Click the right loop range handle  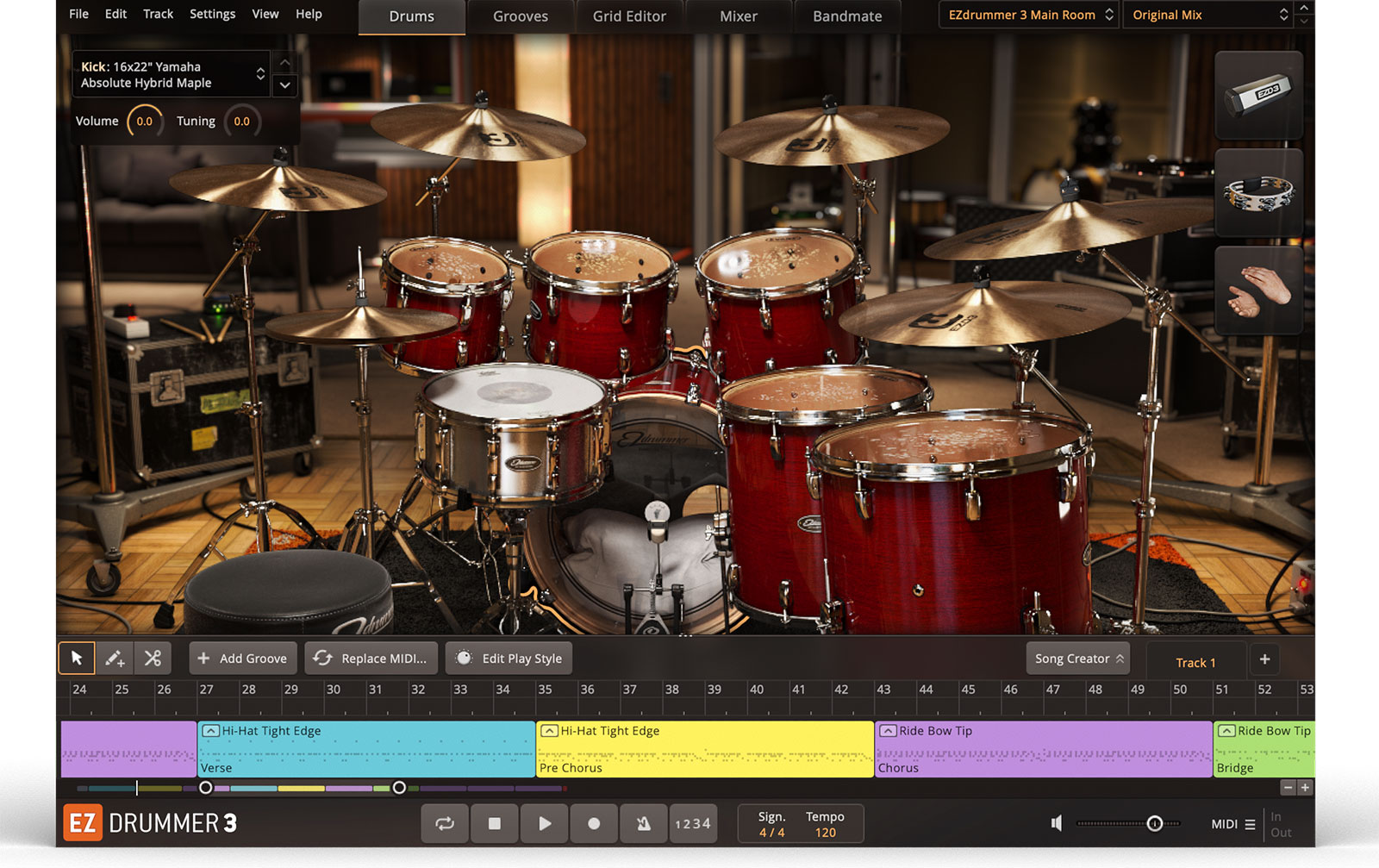coord(399,788)
